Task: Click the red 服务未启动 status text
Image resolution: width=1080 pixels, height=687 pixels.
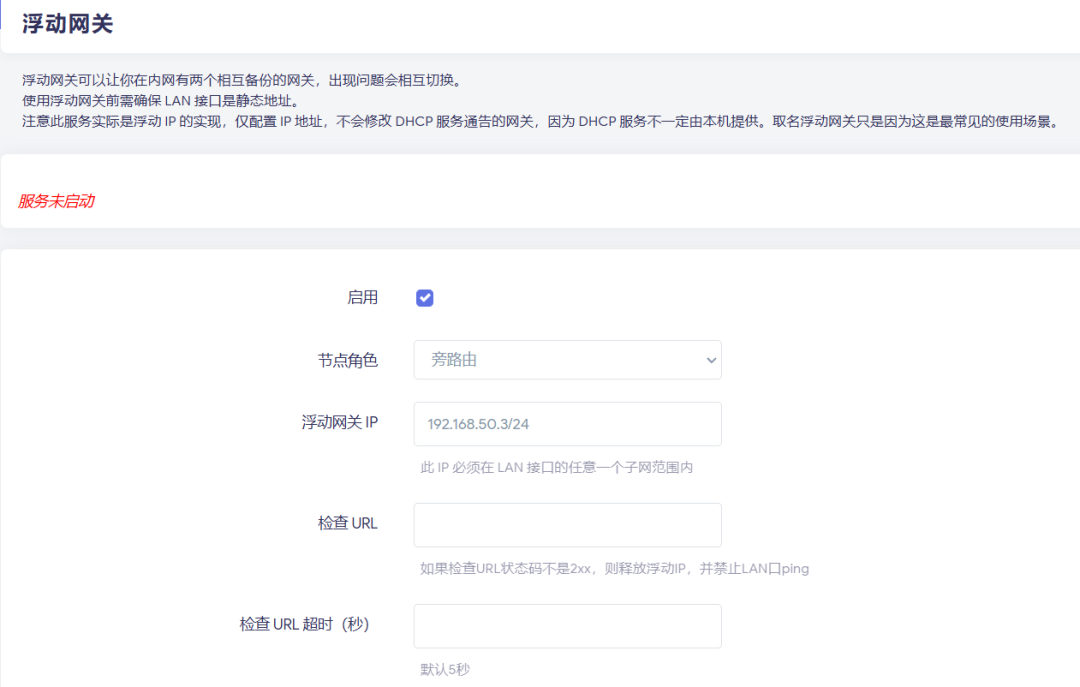Action: click(x=56, y=201)
